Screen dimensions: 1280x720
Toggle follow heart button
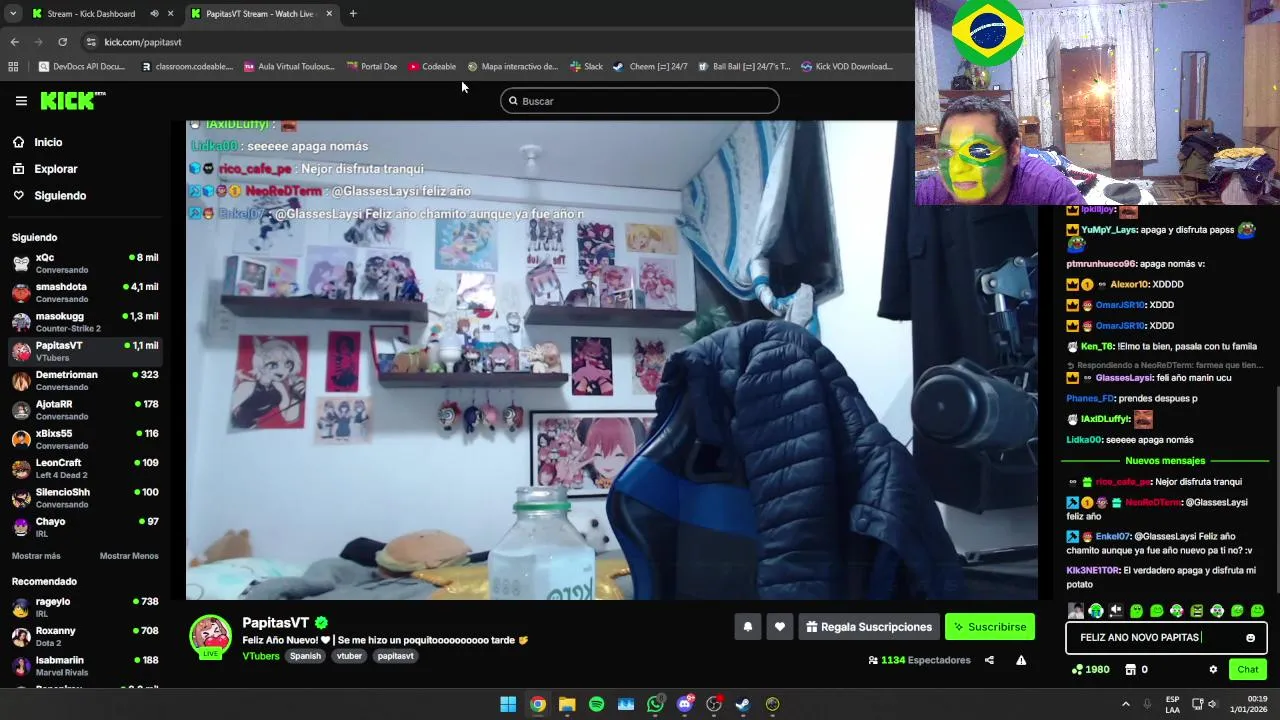[x=779, y=627]
